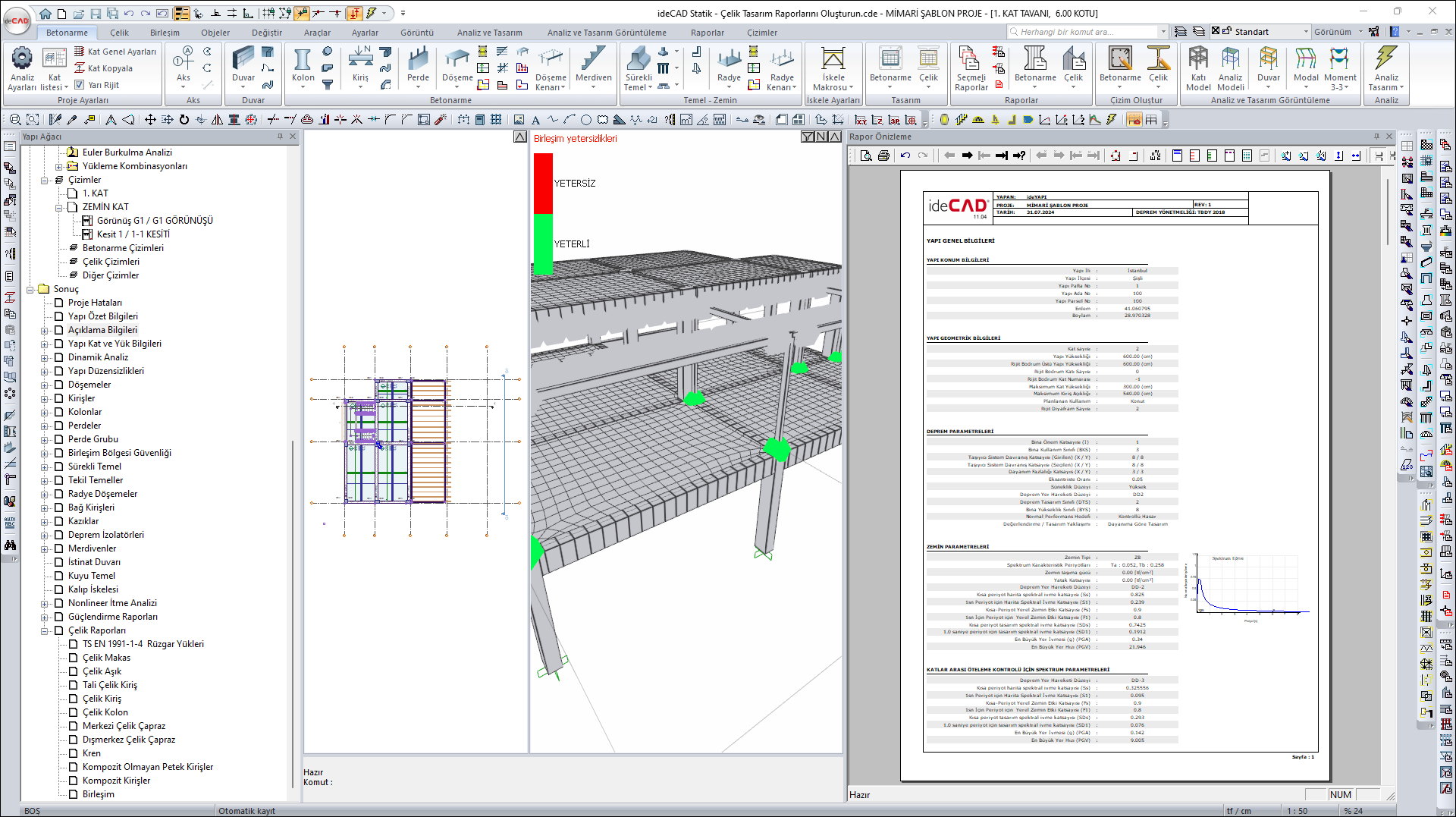Check the Proje Hataları checkbox
The image size is (1456, 817).
pos(59,303)
